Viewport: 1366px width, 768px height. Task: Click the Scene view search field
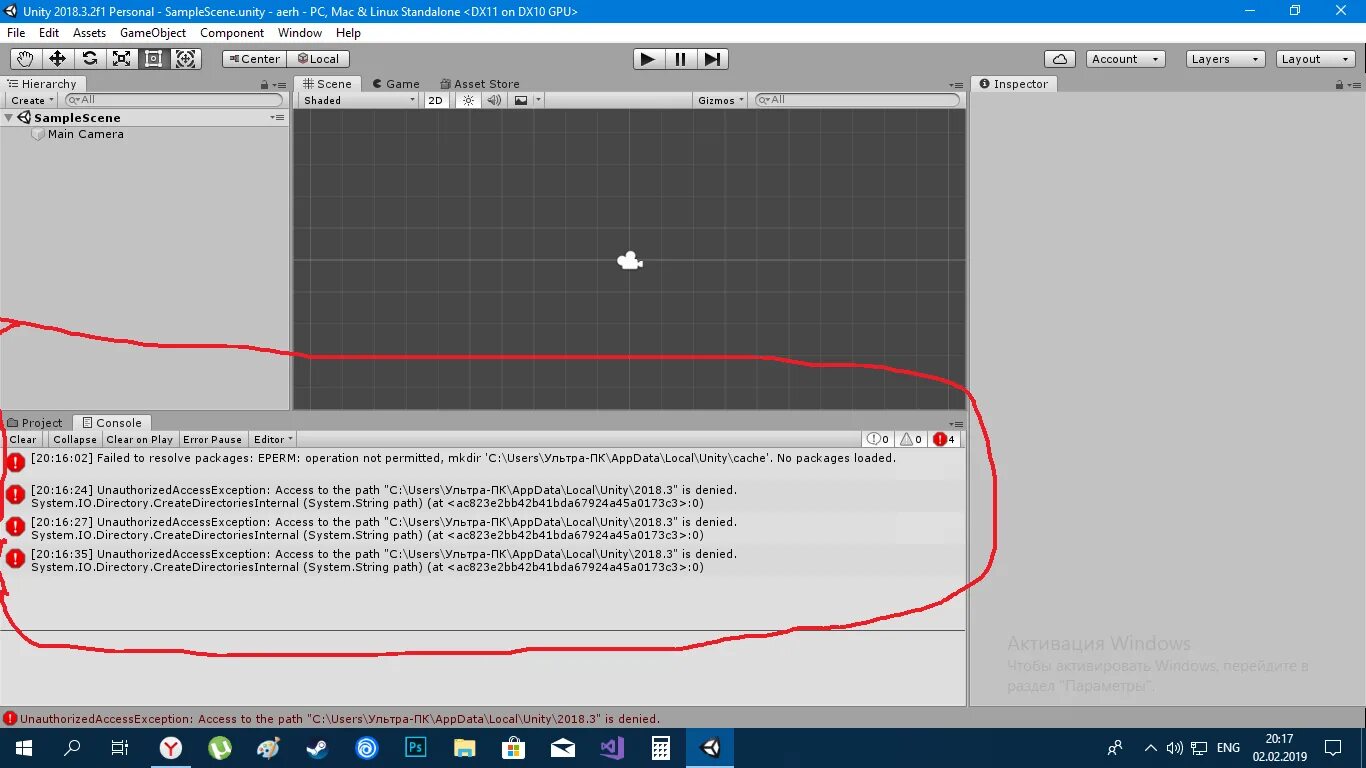click(x=857, y=100)
